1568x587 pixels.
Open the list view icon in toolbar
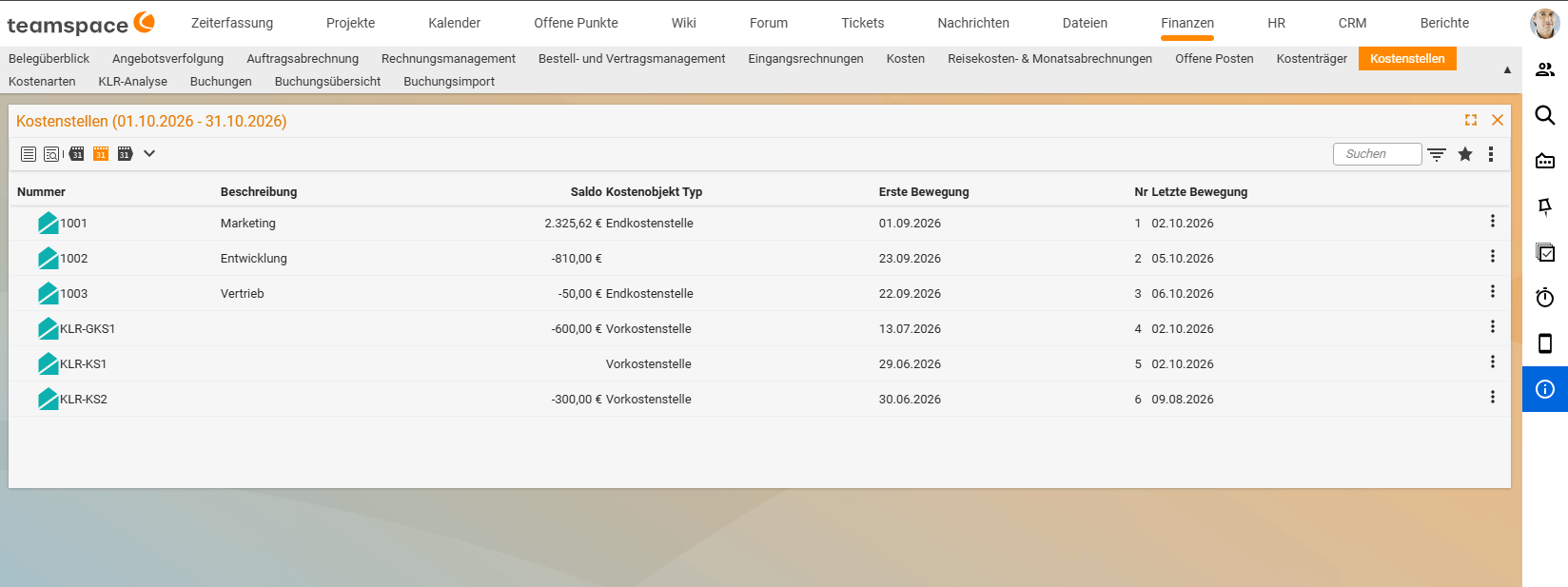point(29,154)
